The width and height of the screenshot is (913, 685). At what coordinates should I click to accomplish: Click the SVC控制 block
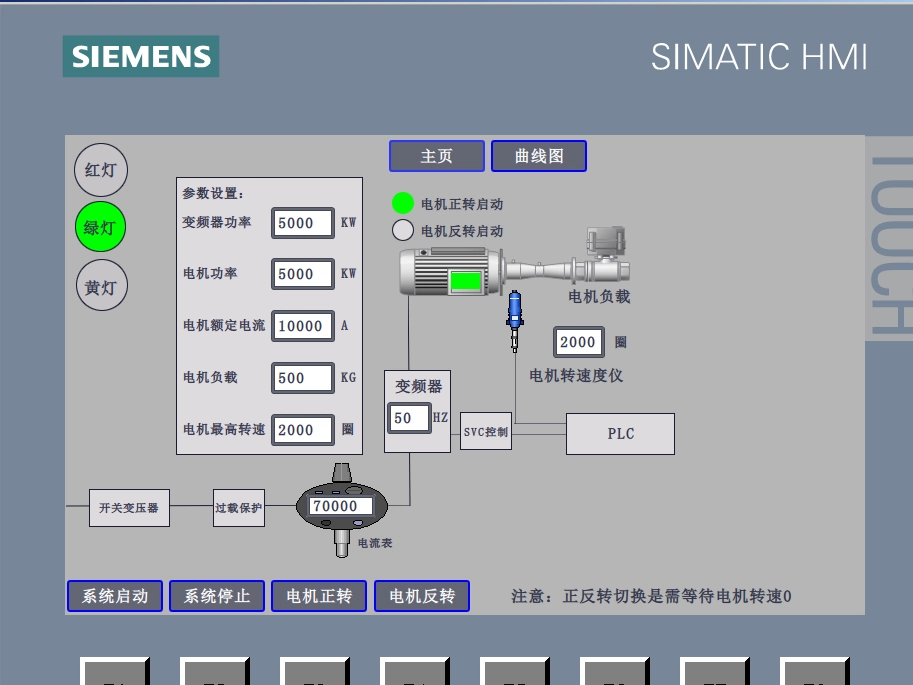(x=486, y=431)
